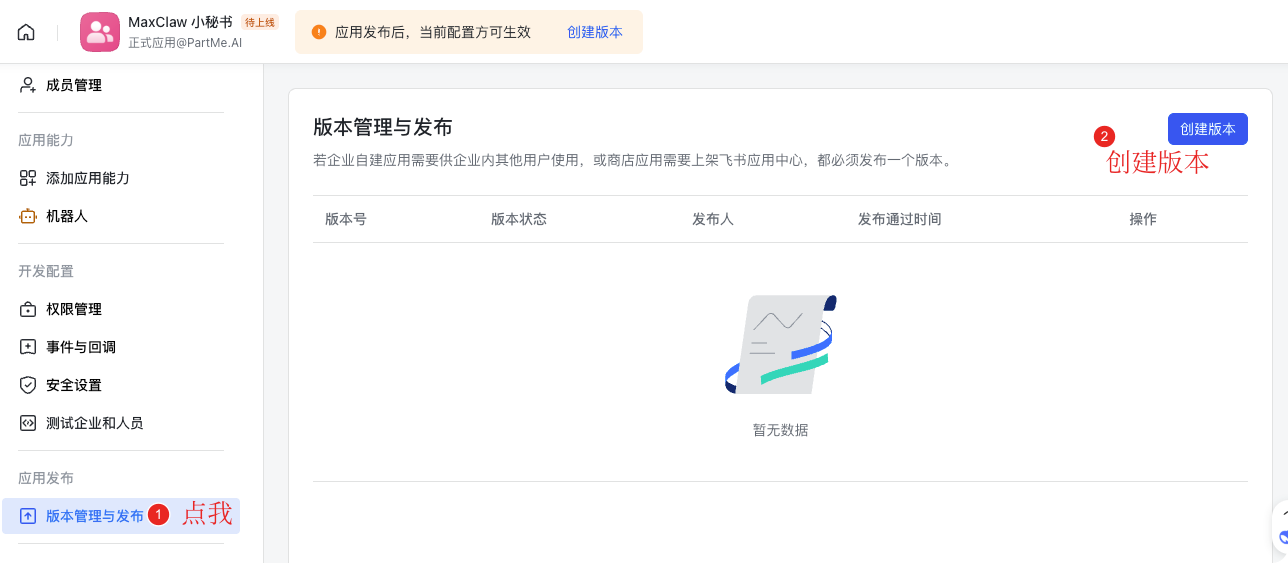Click the 版本状态 column header
The image size is (1288, 563).
519,219
